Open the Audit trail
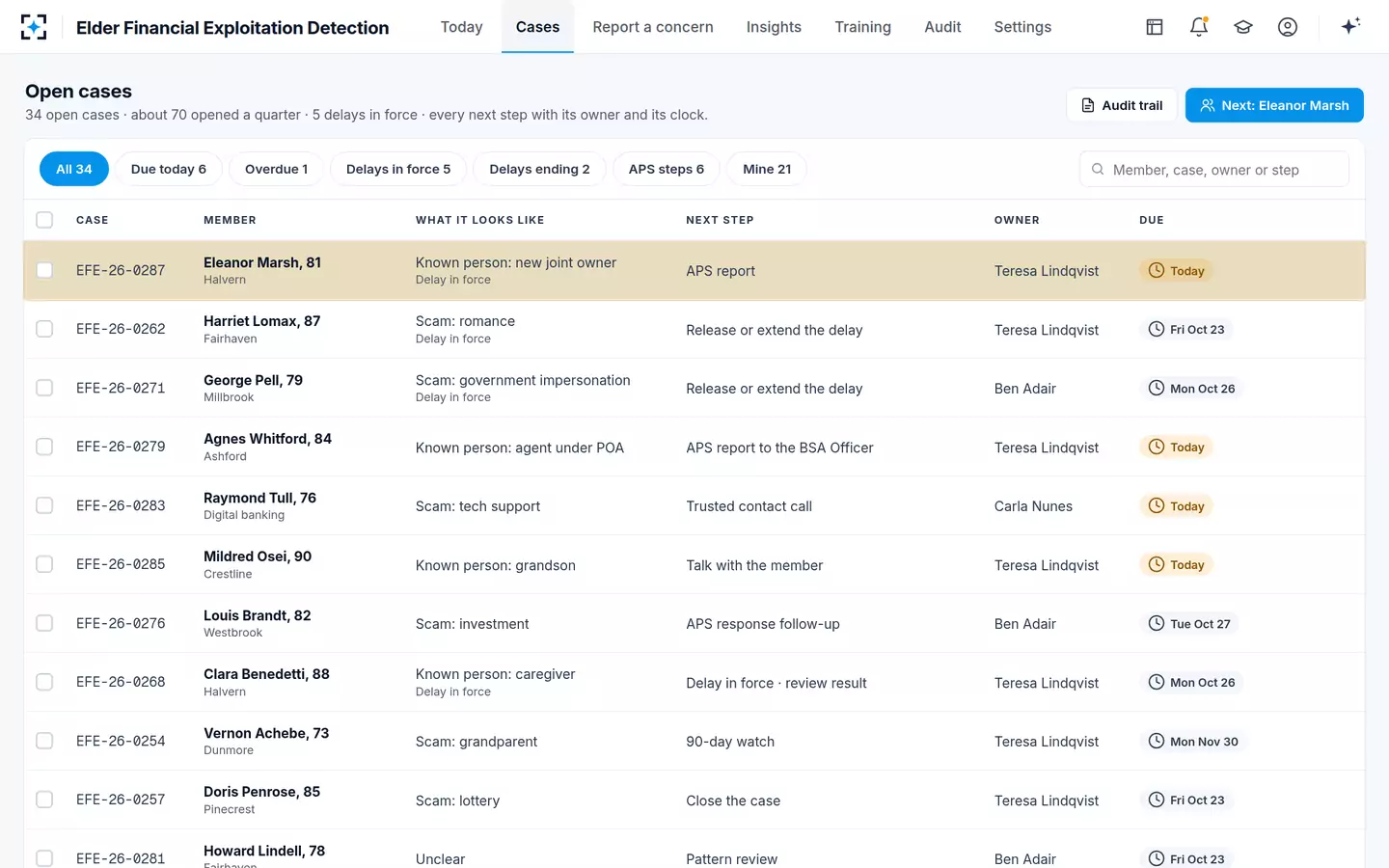This screenshot has height=868, width=1389. tap(1122, 105)
